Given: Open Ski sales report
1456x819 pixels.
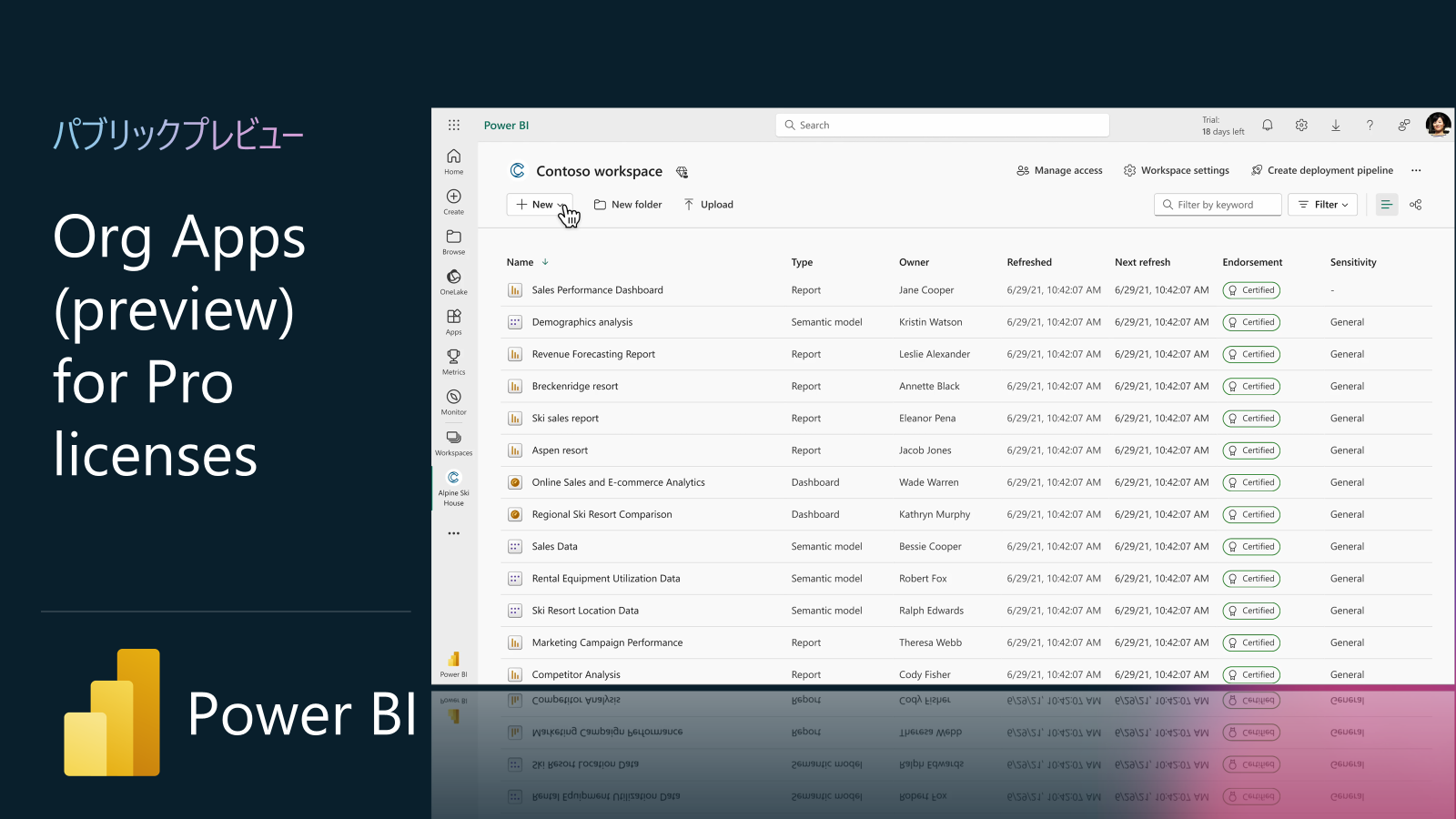Looking at the screenshot, I should 565,419.
